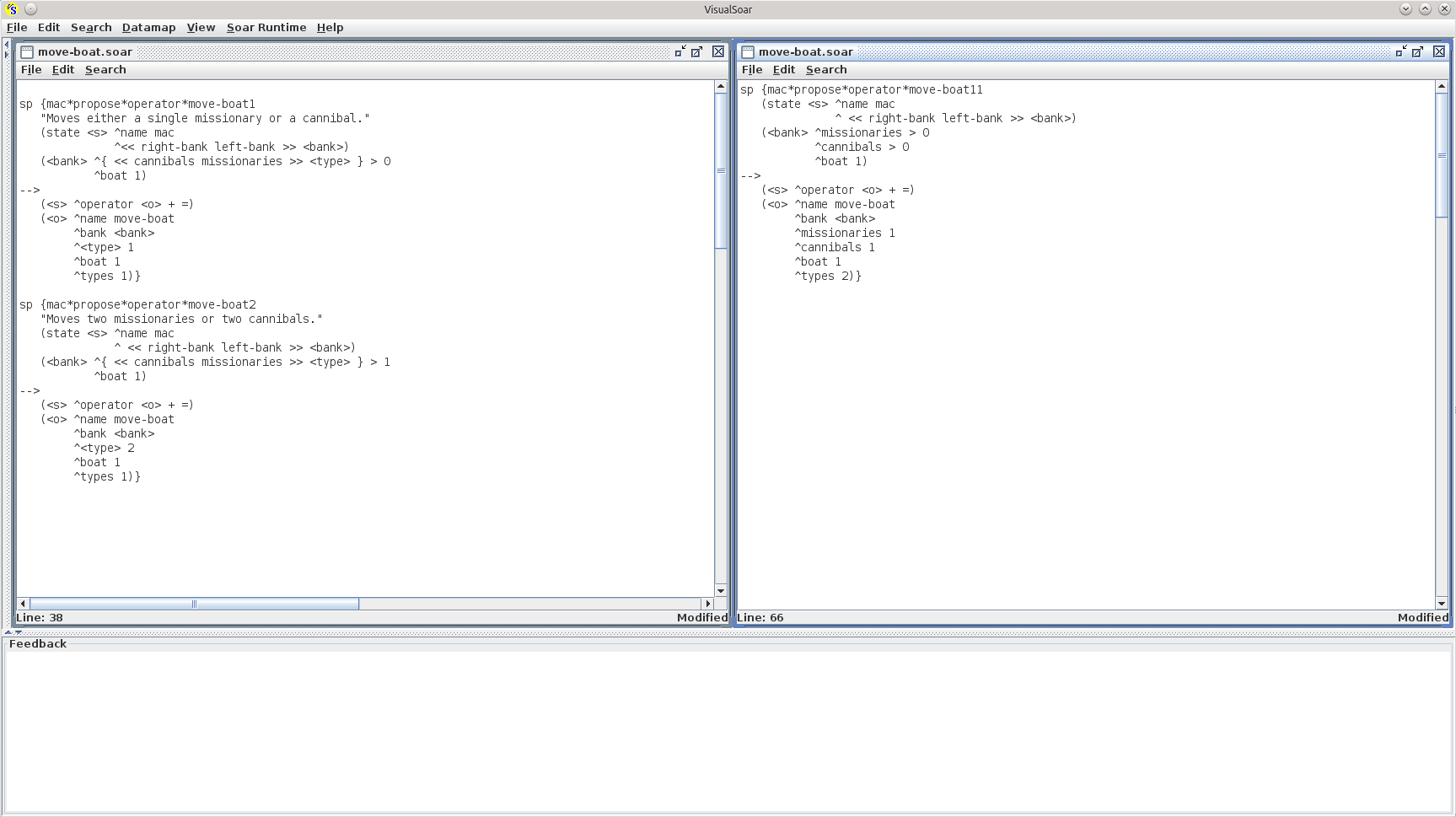Screen dimensions: 1456x817
Task: Maximize the right move-boat.soar editor frame
Action: (x=1418, y=51)
